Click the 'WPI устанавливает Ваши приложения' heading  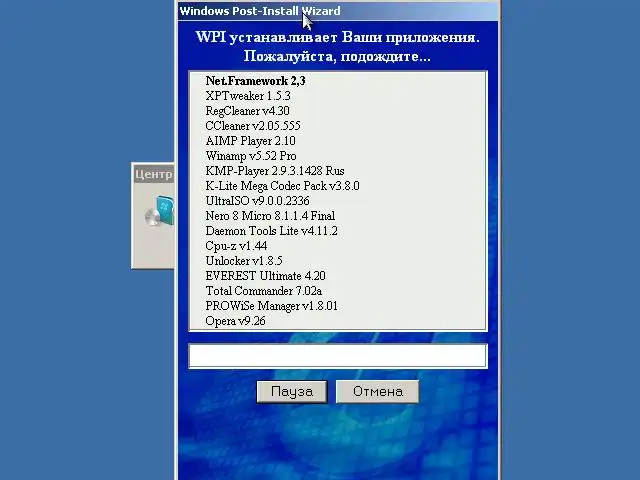click(x=338, y=37)
